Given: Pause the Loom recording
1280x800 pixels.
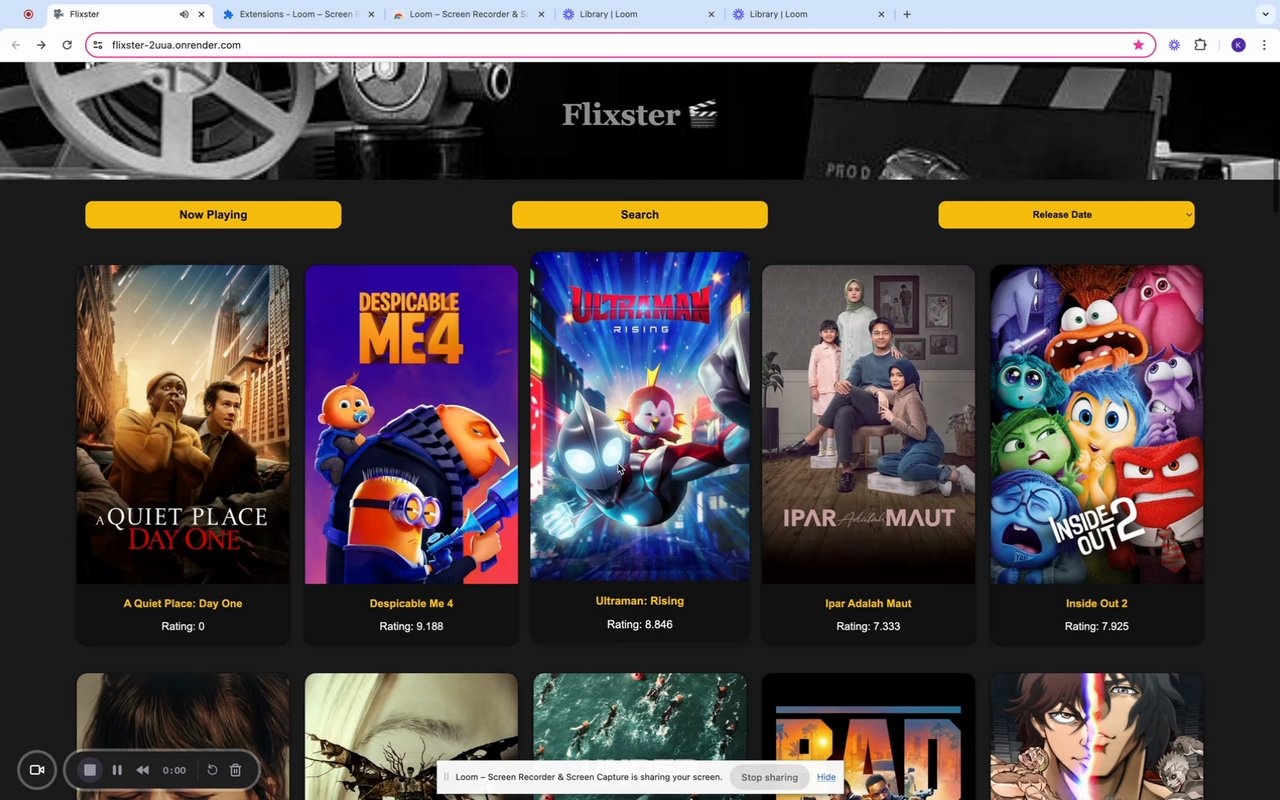Looking at the screenshot, I should 117,770.
